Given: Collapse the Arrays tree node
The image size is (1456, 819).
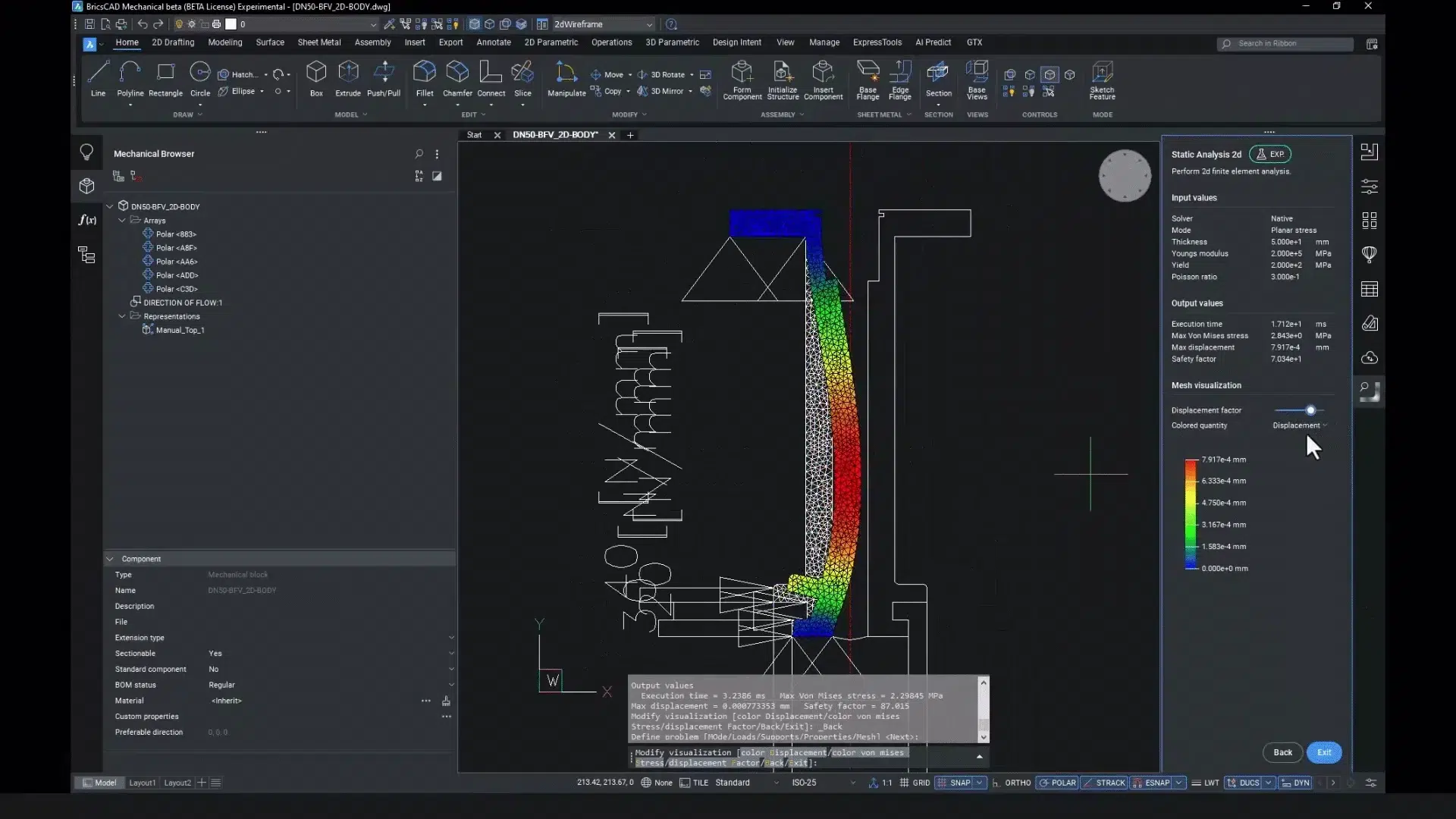Looking at the screenshot, I should [x=122, y=221].
